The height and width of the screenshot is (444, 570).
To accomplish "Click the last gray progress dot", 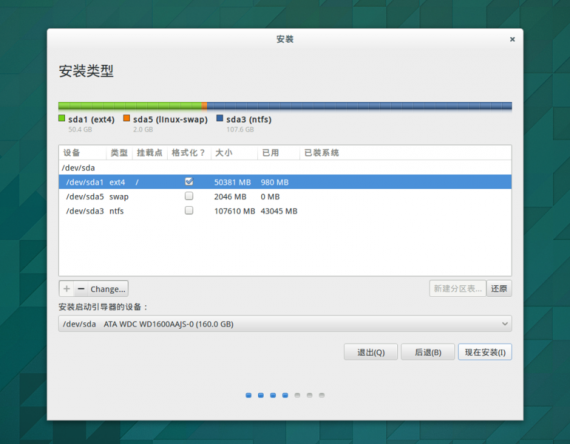I will (x=322, y=395).
